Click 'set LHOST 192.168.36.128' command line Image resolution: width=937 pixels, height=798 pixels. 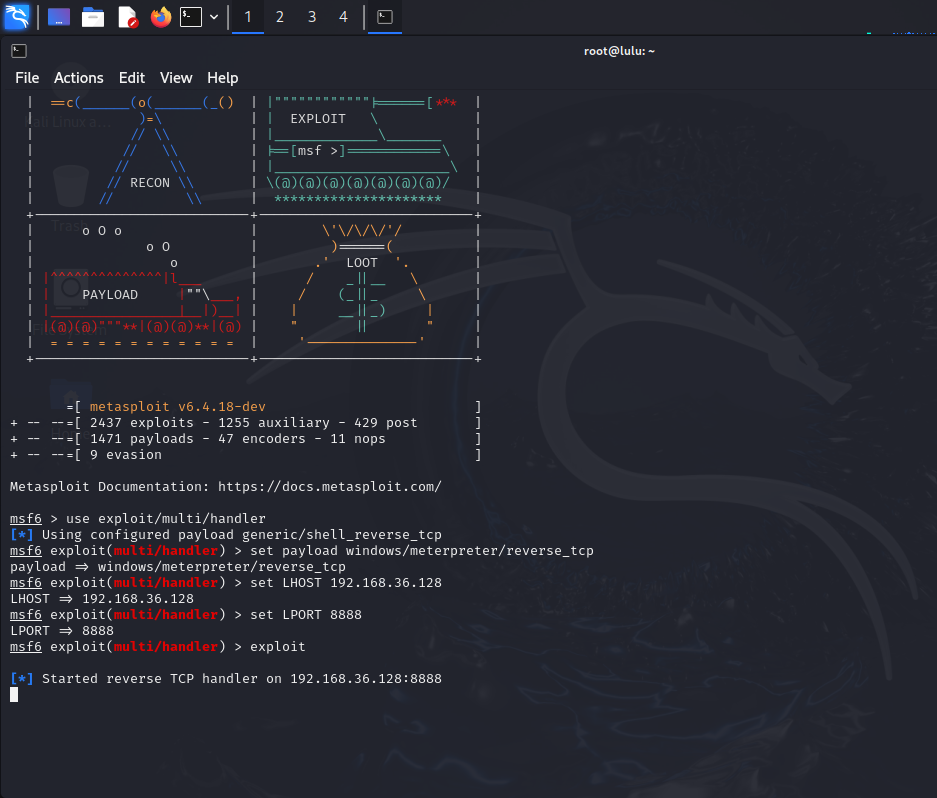click(345, 582)
